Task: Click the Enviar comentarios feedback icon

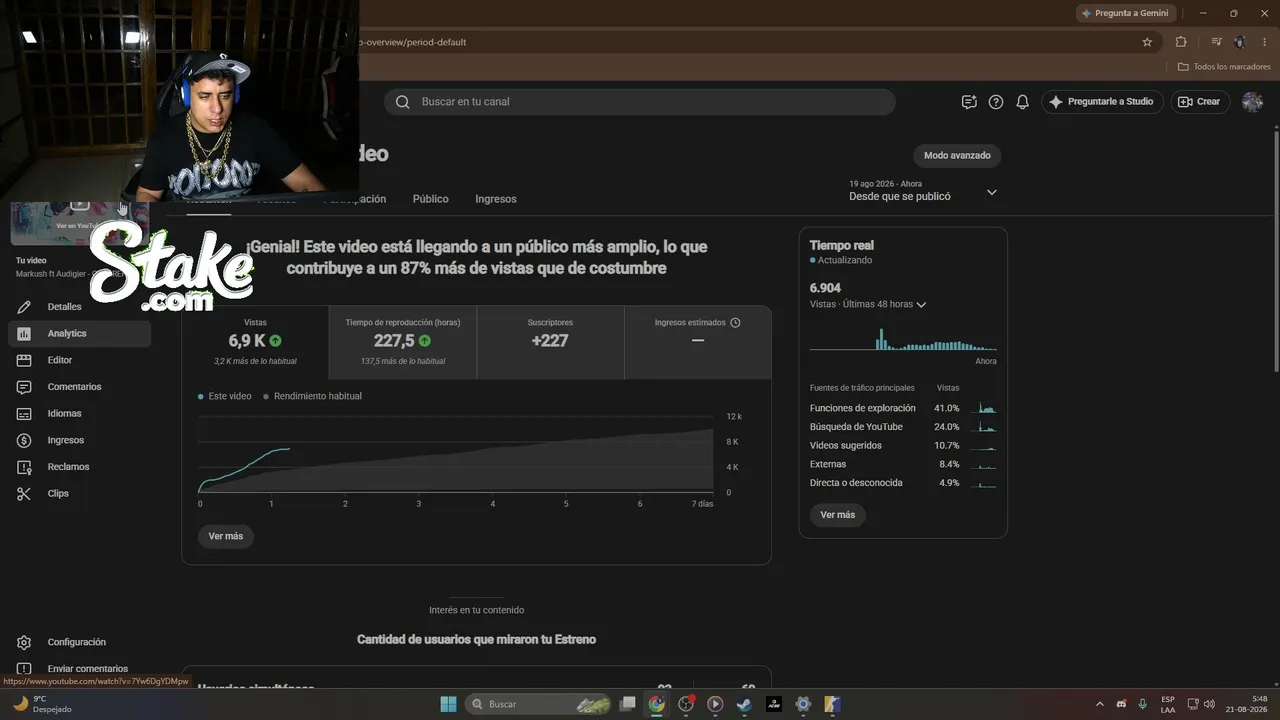Action: pos(25,669)
